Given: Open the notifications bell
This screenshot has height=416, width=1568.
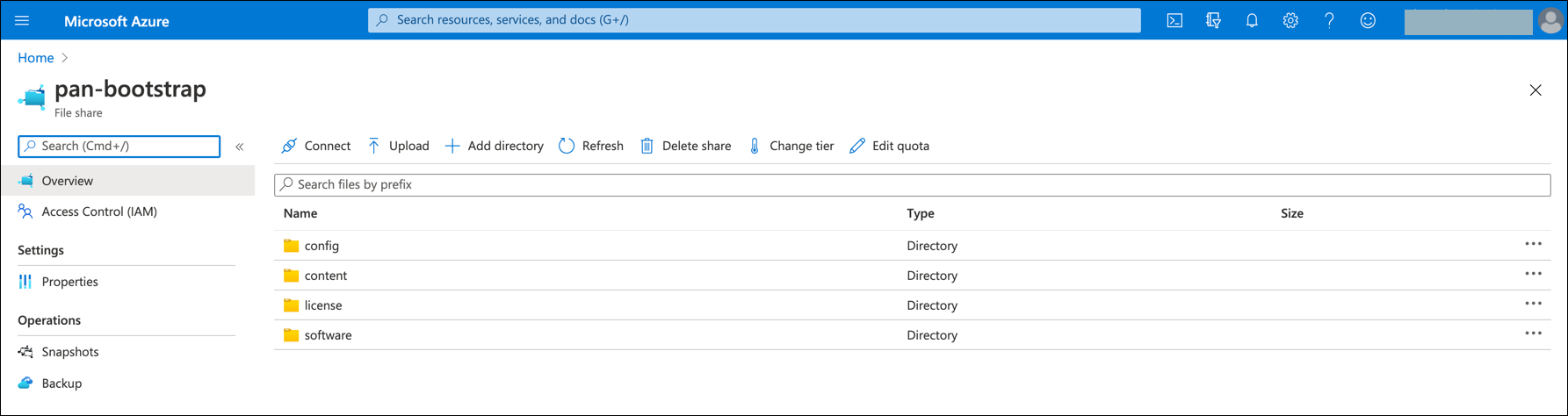Looking at the screenshot, I should pyautogui.click(x=1252, y=21).
